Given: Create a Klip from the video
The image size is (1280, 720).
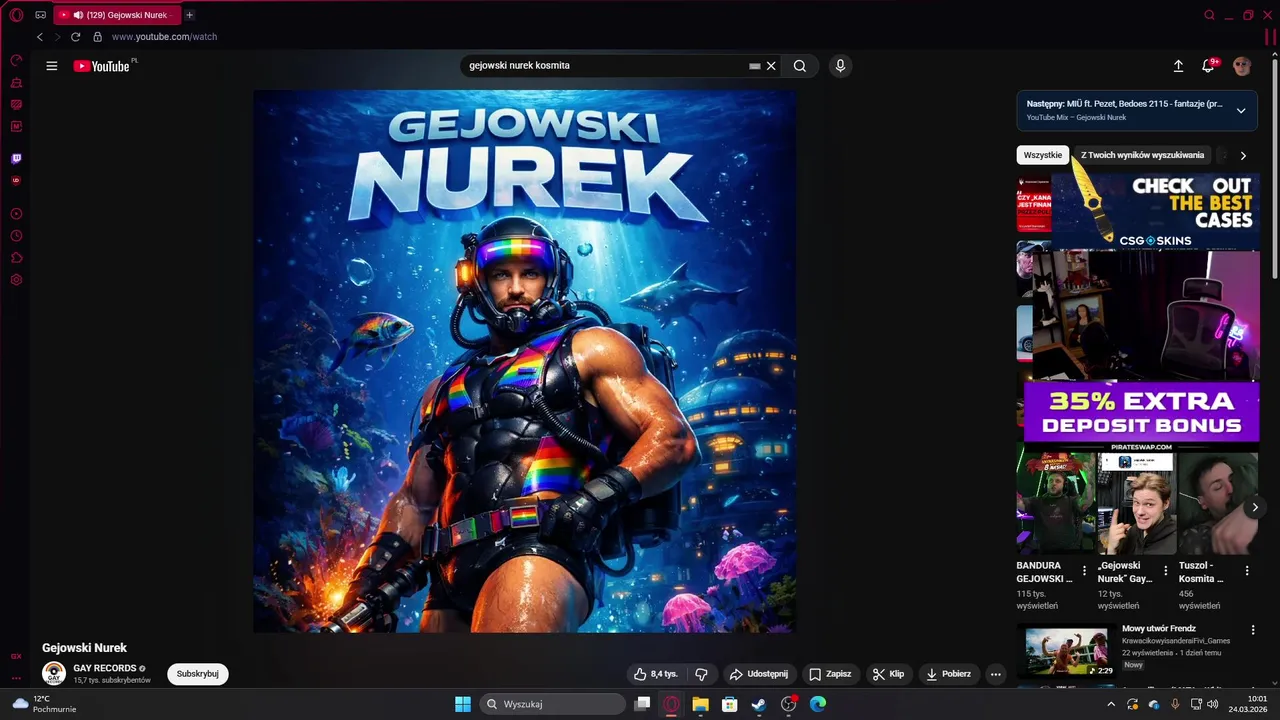Looking at the screenshot, I should [x=888, y=674].
